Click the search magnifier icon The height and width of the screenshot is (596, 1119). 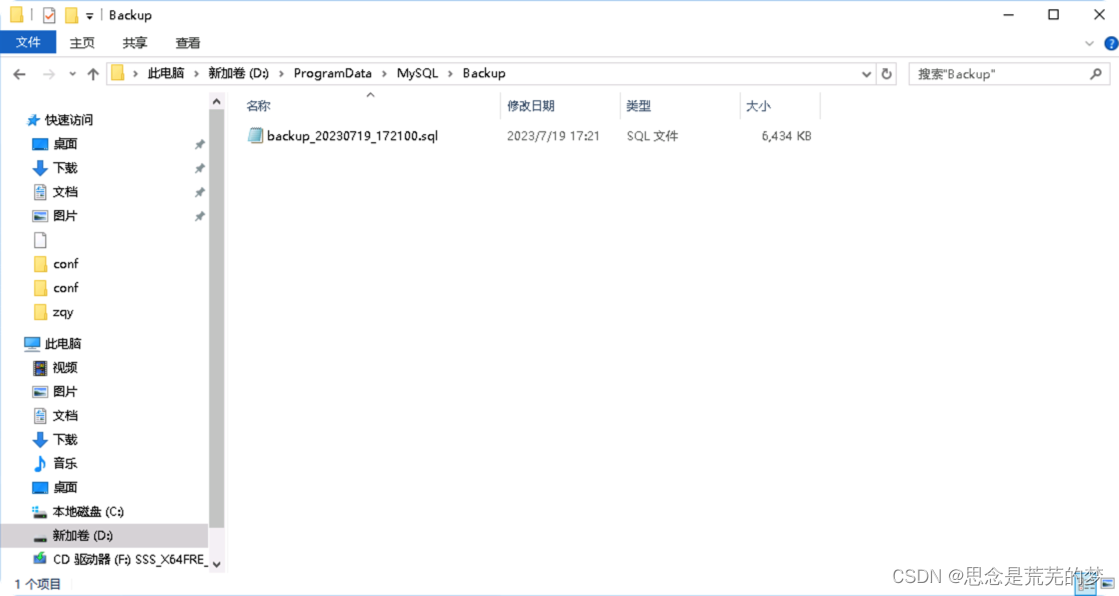click(1096, 74)
